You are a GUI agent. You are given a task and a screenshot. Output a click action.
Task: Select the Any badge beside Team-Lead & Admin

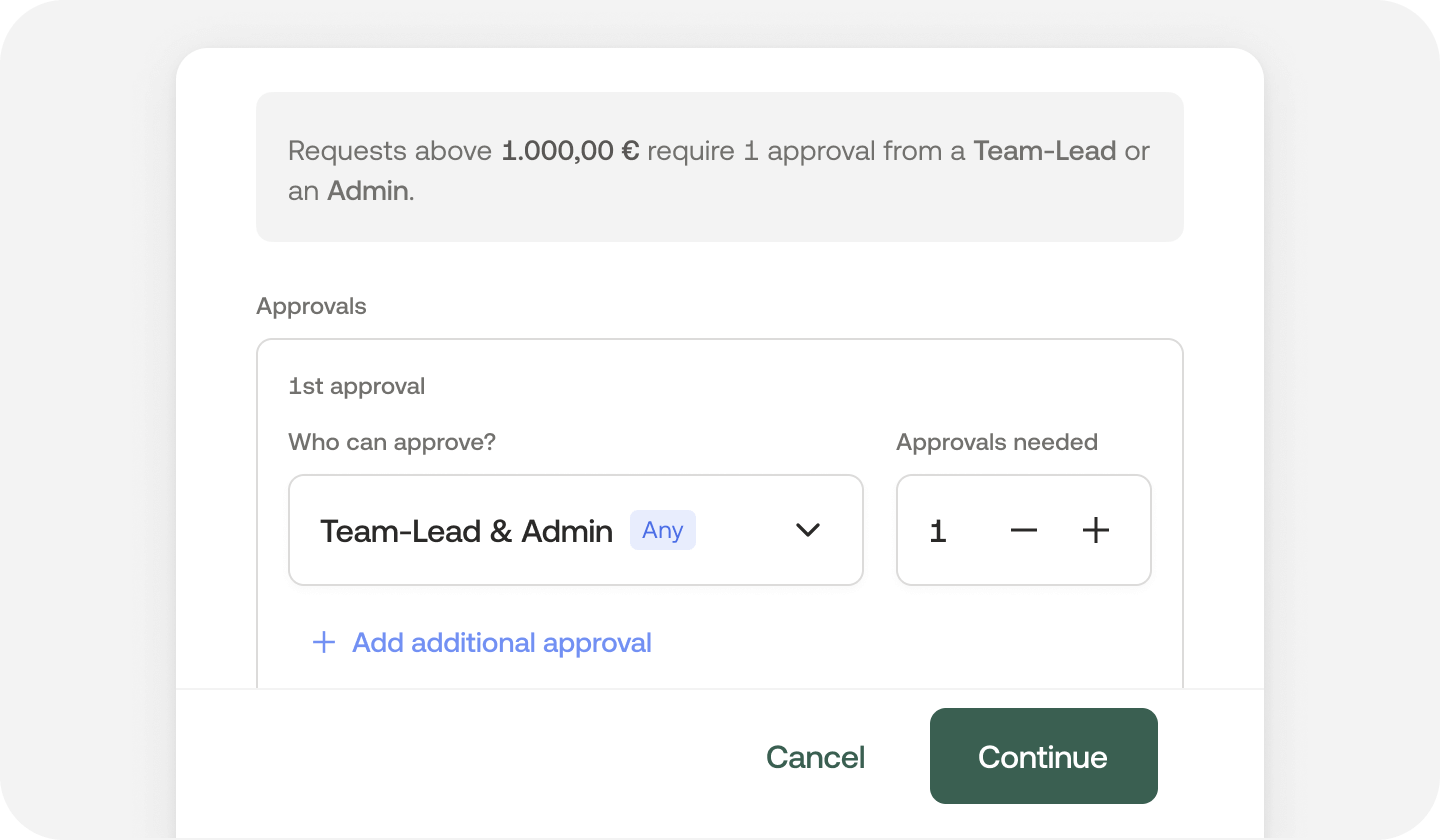(662, 530)
